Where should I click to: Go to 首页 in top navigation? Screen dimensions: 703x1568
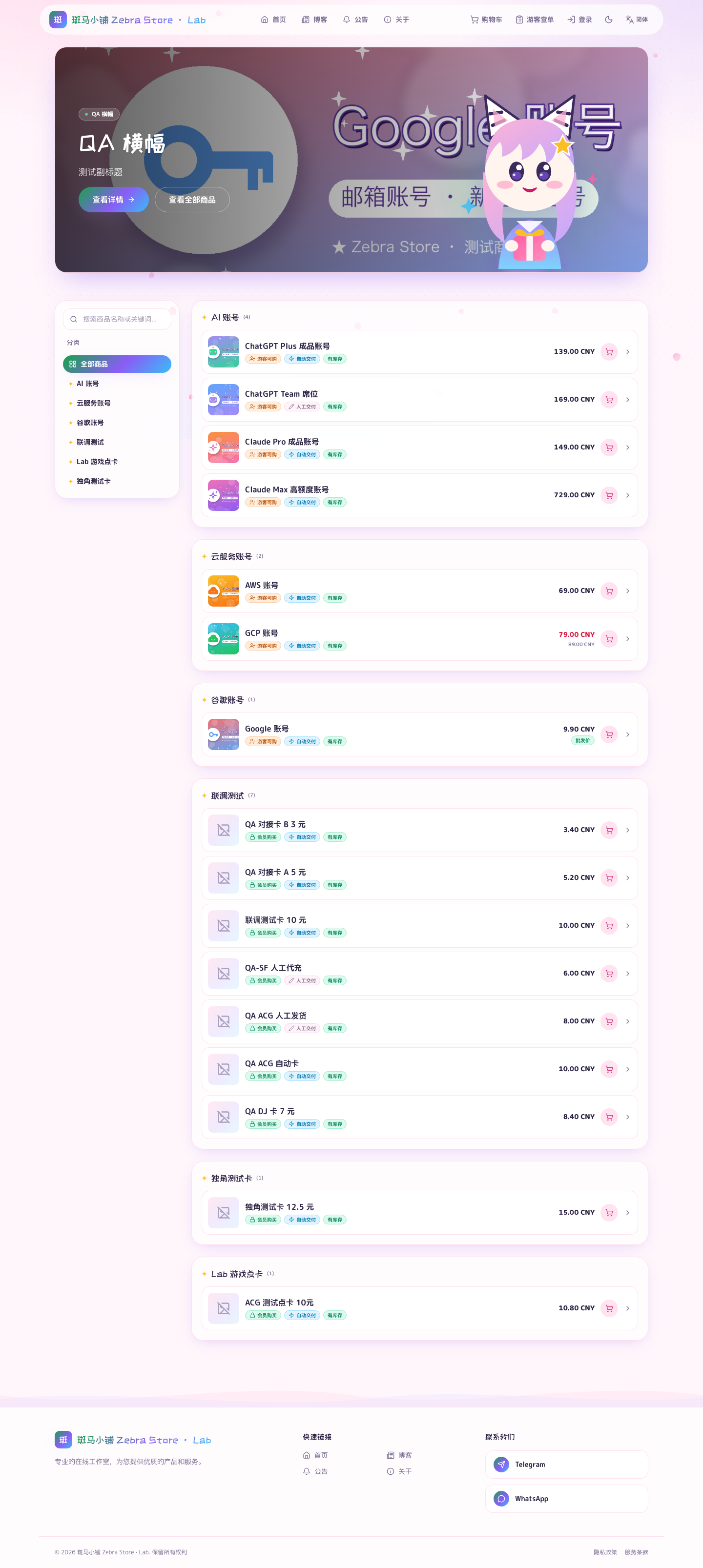pyautogui.click(x=273, y=20)
